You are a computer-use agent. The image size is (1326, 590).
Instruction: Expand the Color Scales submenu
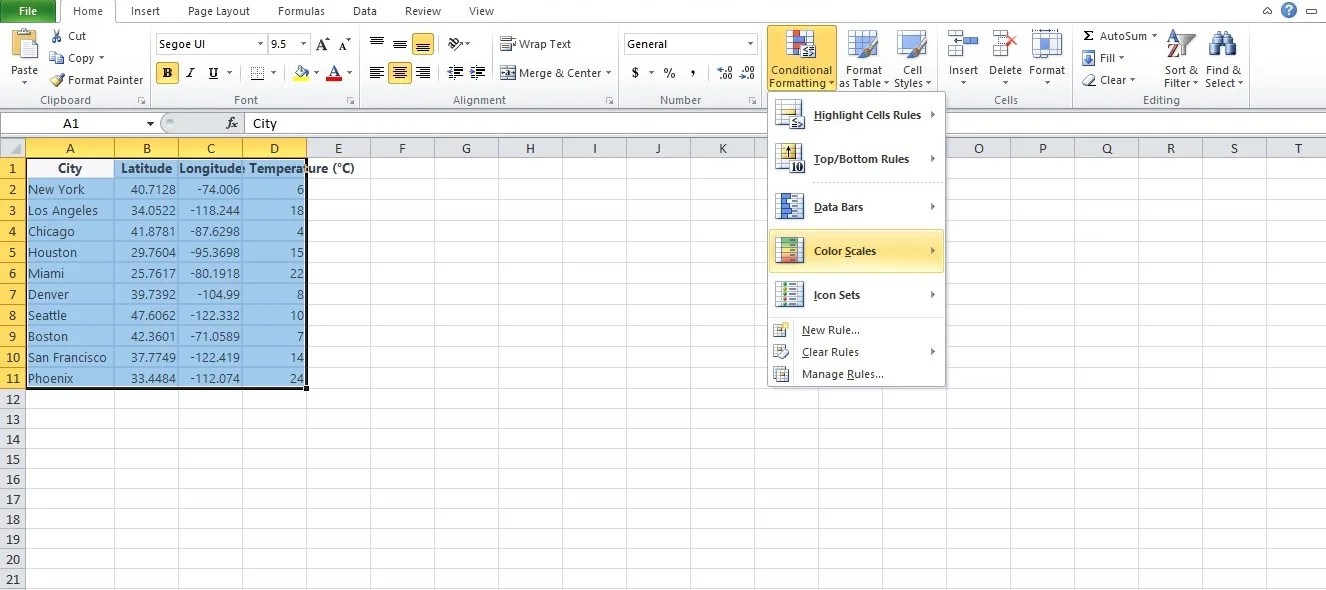[x=856, y=250]
